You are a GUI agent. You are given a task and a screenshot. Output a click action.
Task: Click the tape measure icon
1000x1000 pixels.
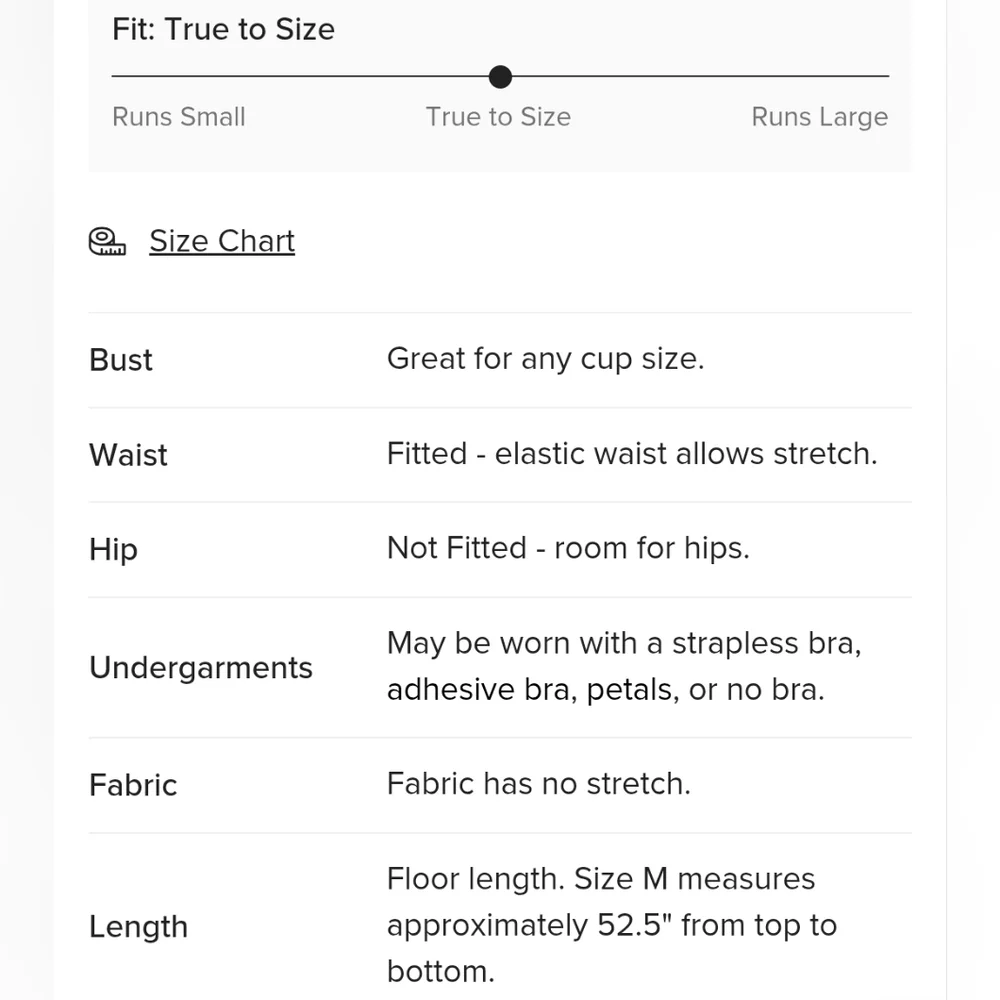[107, 241]
